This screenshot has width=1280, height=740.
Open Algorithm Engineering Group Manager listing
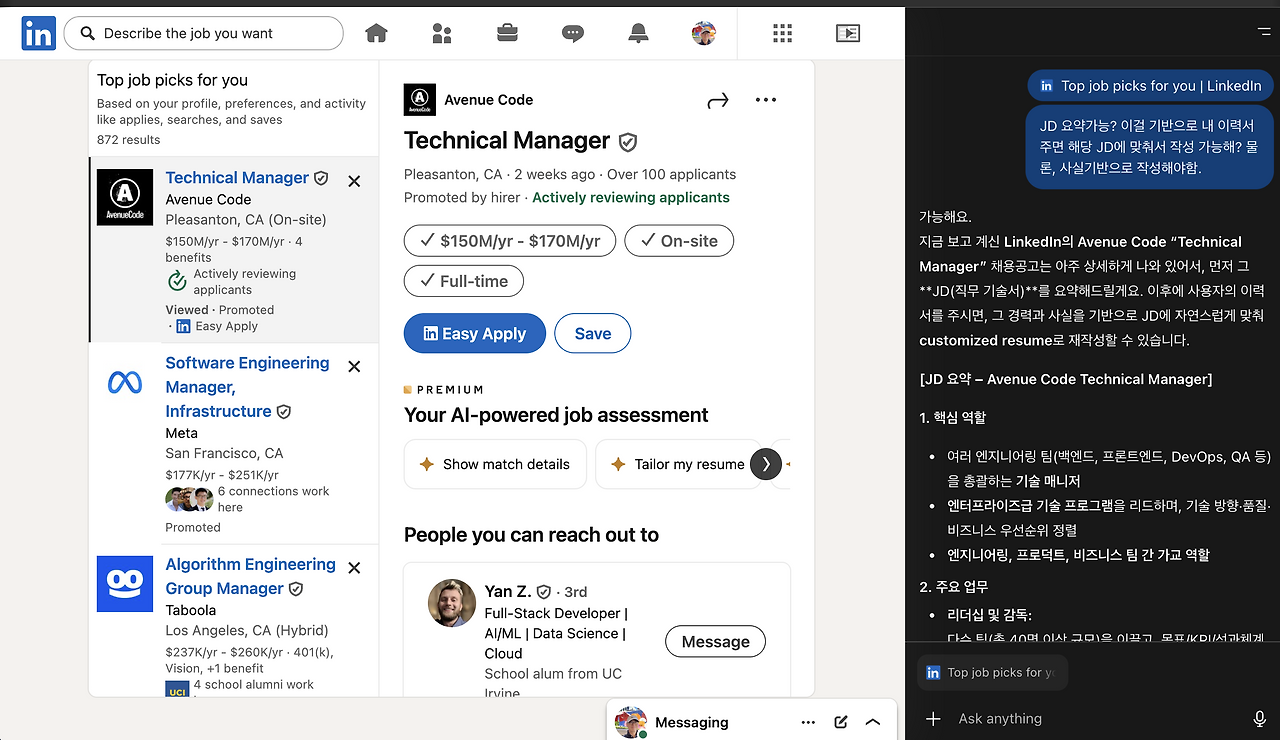(x=250, y=576)
